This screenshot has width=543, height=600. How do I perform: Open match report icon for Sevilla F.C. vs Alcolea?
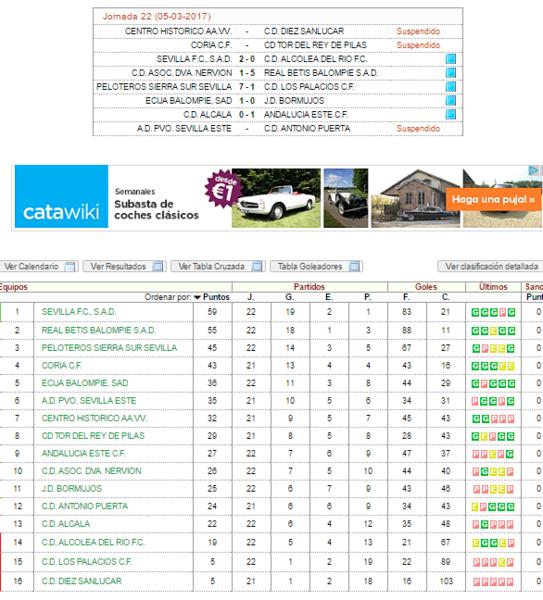tap(451, 59)
